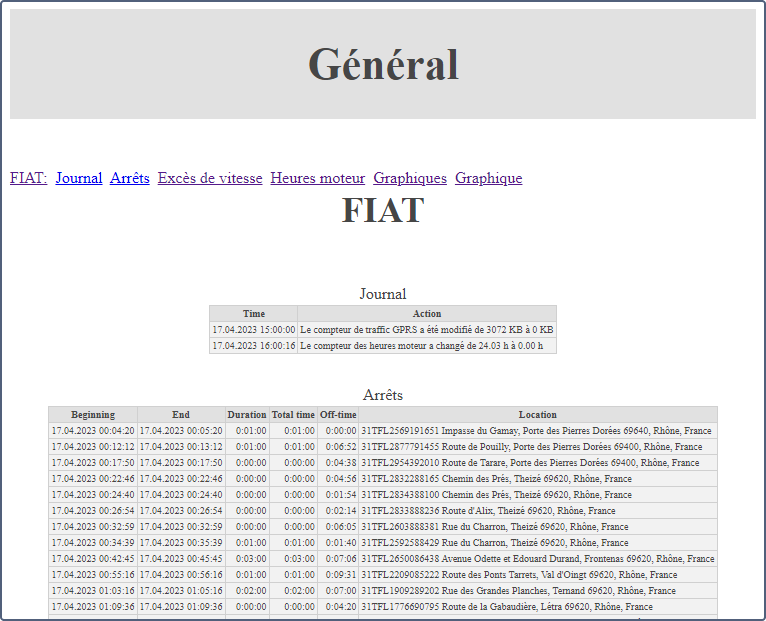Select the 17.04.2023 15:00:00 journal time
Screen dimensions: 766x621
(254, 330)
